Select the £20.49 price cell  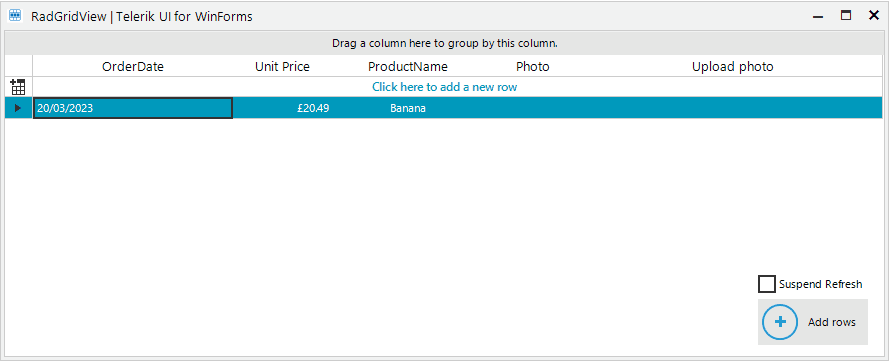point(282,108)
